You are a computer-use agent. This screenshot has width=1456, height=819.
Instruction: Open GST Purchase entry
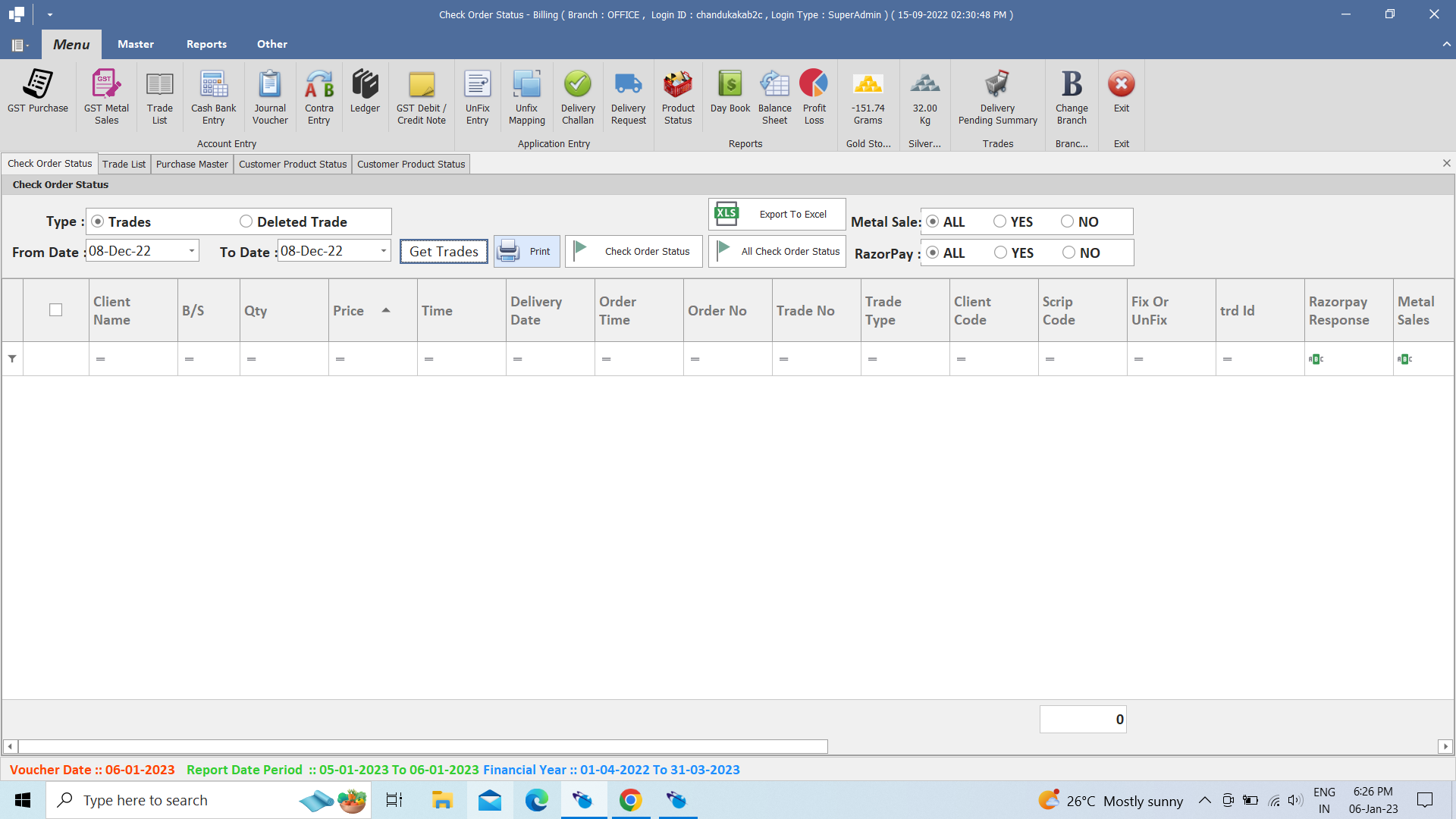(x=38, y=92)
